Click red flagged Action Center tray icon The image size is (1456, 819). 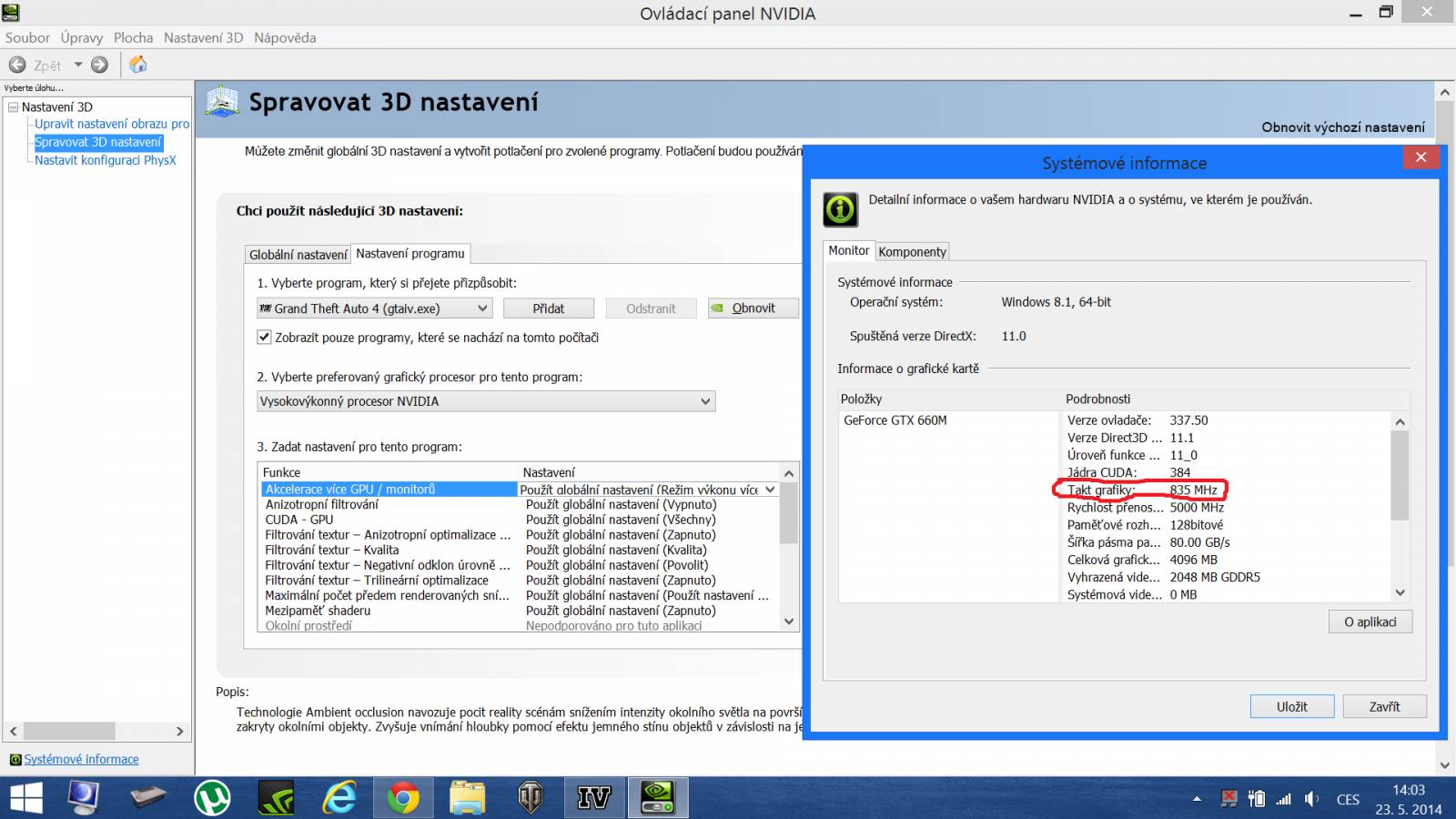click(1228, 799)
